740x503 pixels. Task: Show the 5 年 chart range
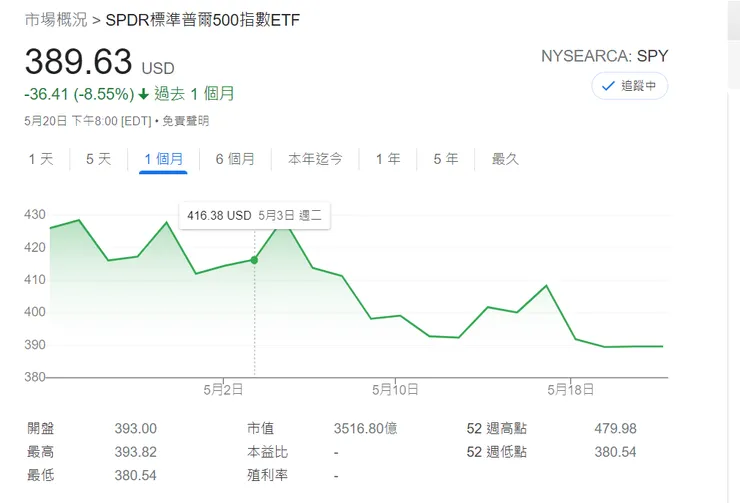[446, 159]
